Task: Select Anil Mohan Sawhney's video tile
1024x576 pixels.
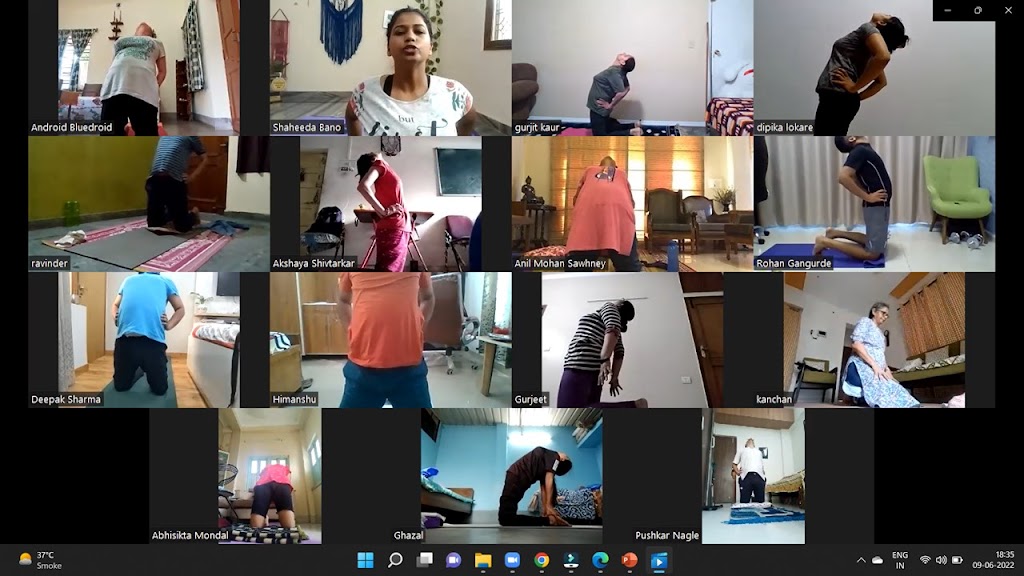Action: 632,204
